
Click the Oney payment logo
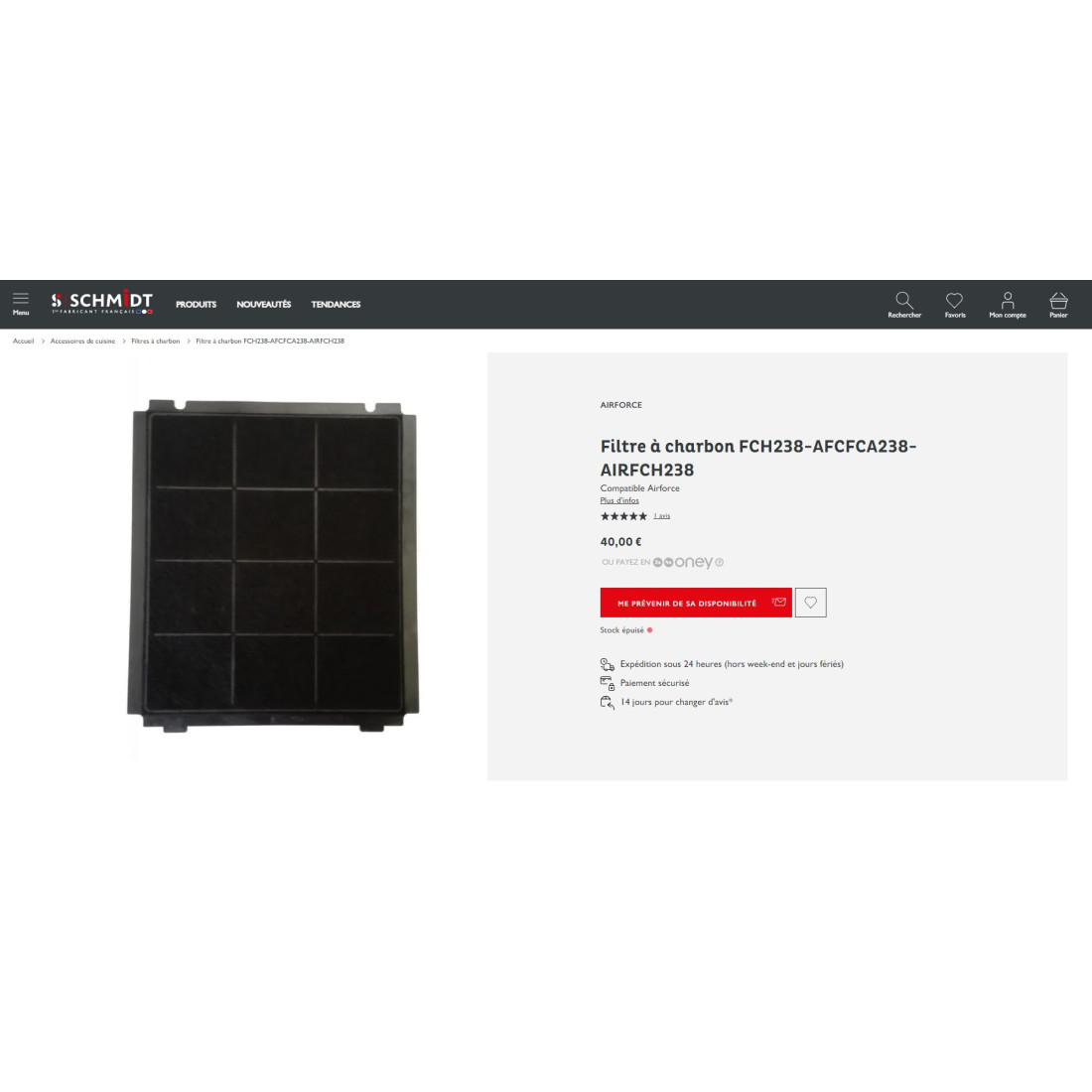click(683, 562)
